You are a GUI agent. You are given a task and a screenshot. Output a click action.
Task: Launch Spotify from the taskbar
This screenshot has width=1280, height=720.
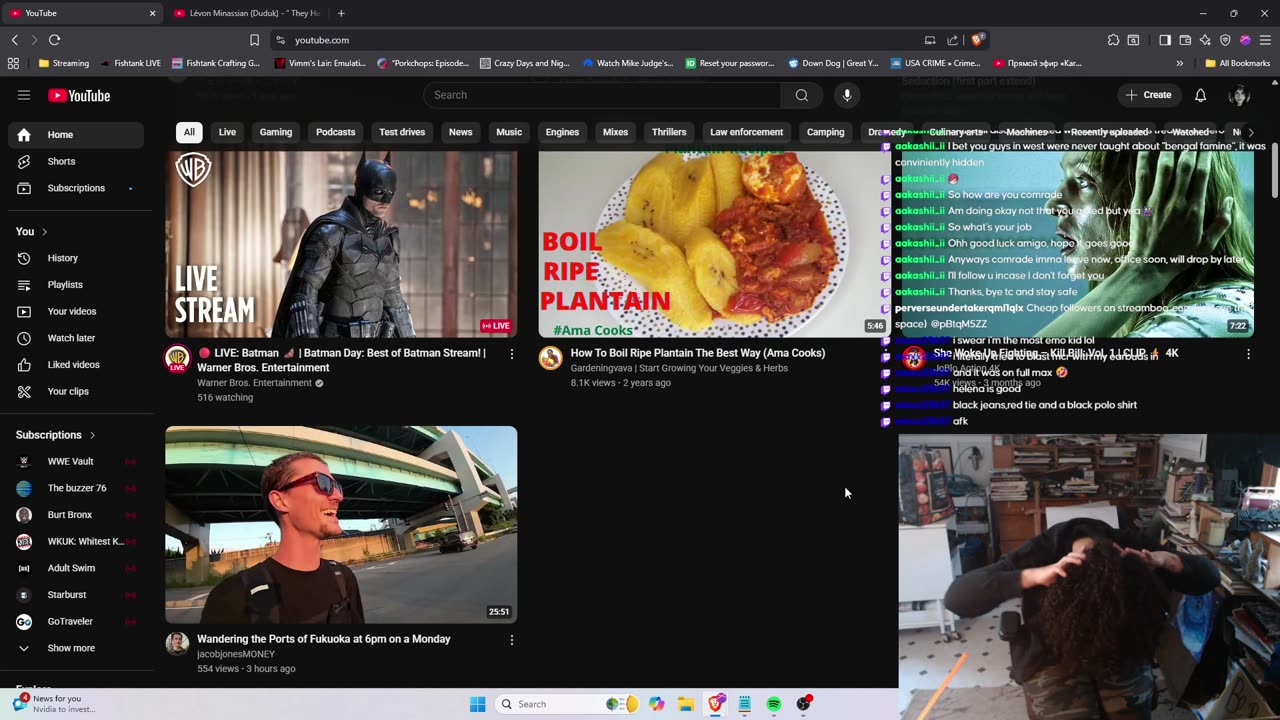774,704
